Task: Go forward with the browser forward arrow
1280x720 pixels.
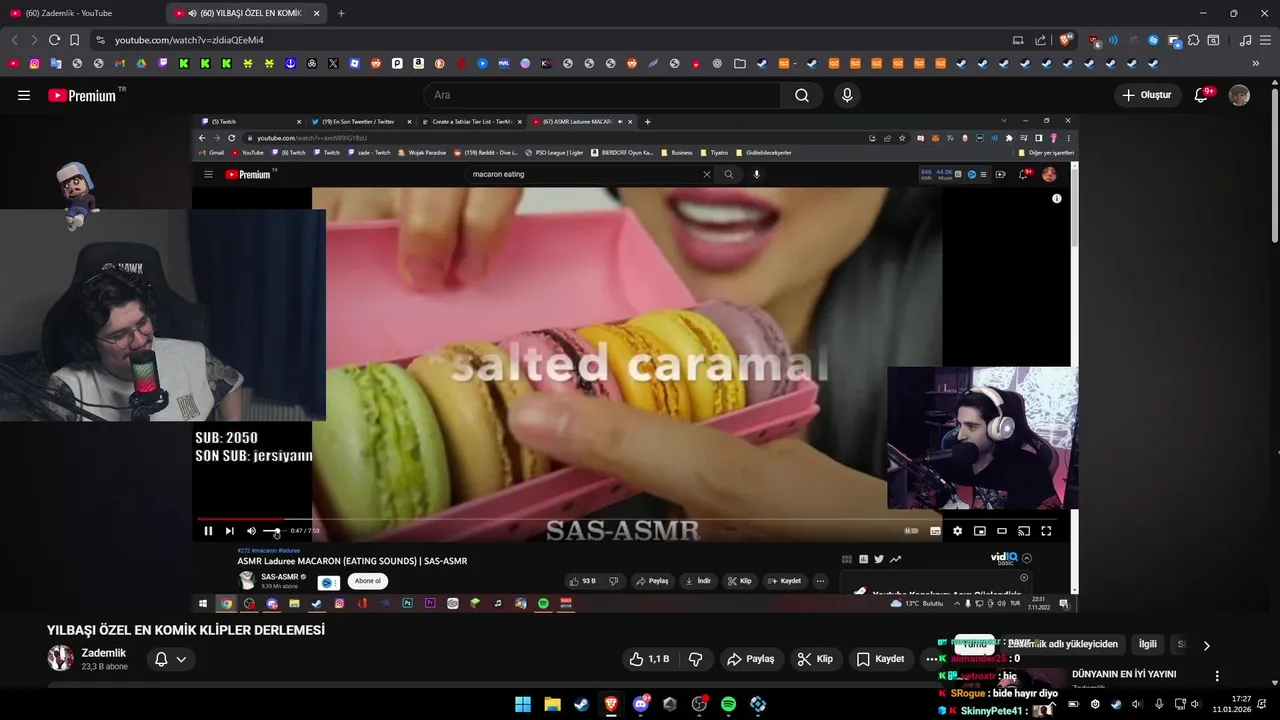Action: 34,40
